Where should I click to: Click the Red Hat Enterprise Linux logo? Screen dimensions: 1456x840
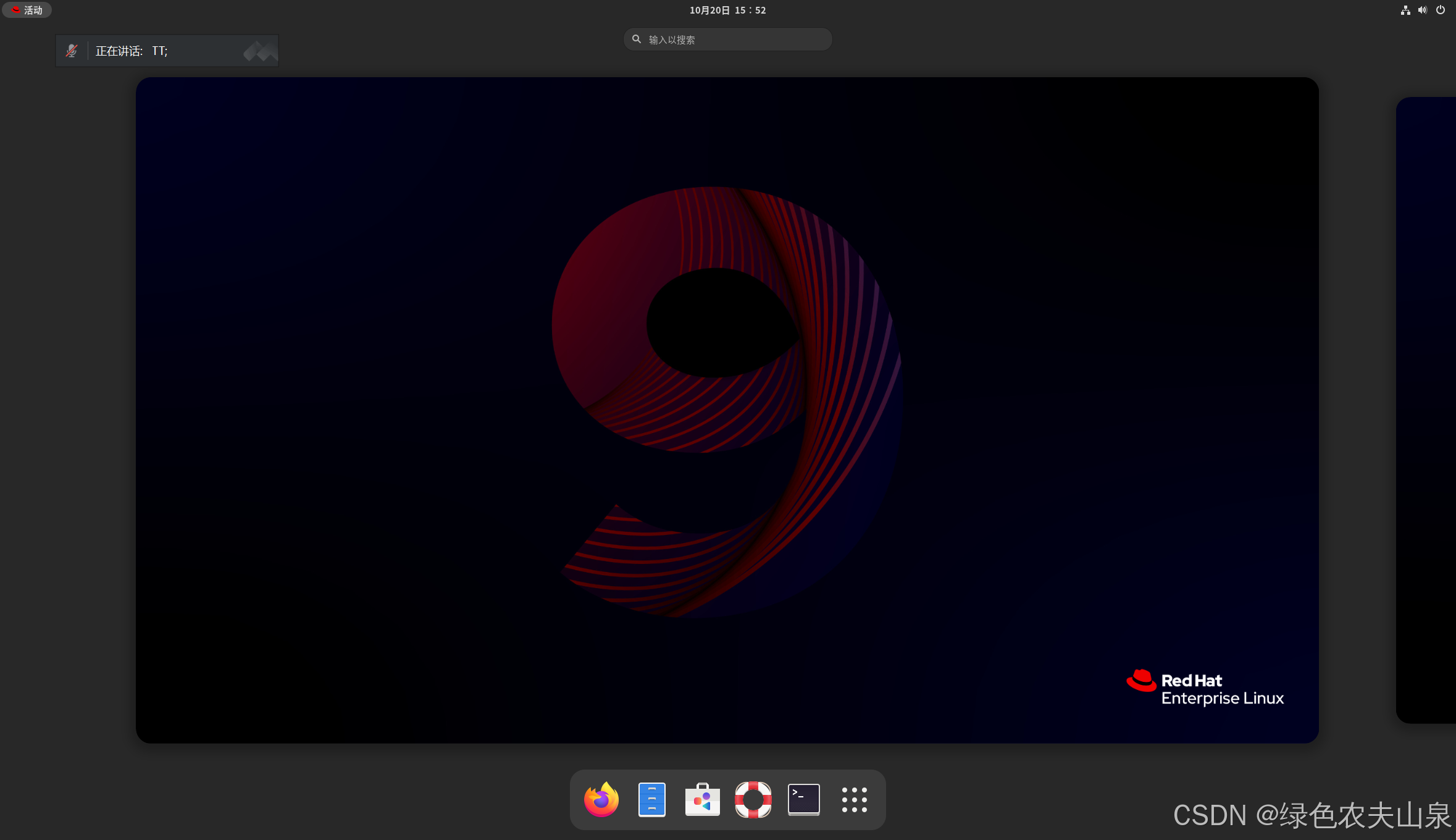[1205, 689]
